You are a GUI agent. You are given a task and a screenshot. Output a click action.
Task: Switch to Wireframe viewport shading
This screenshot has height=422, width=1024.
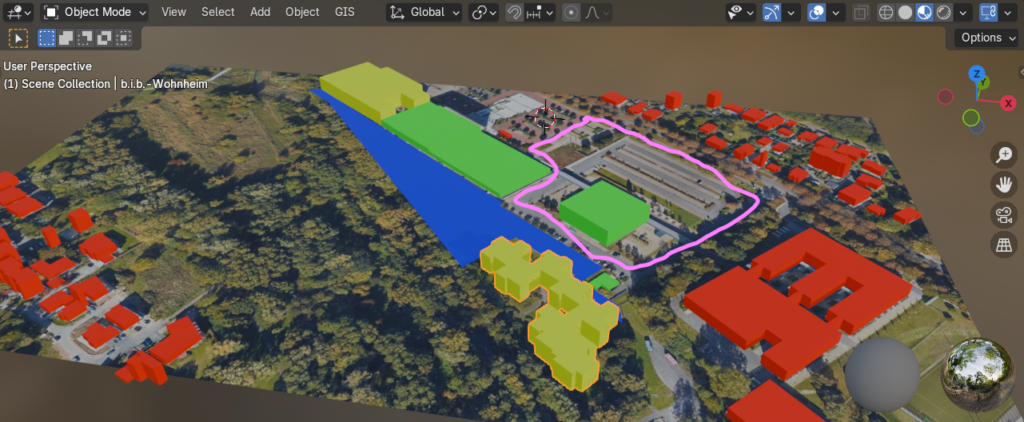tap(885, 12)
